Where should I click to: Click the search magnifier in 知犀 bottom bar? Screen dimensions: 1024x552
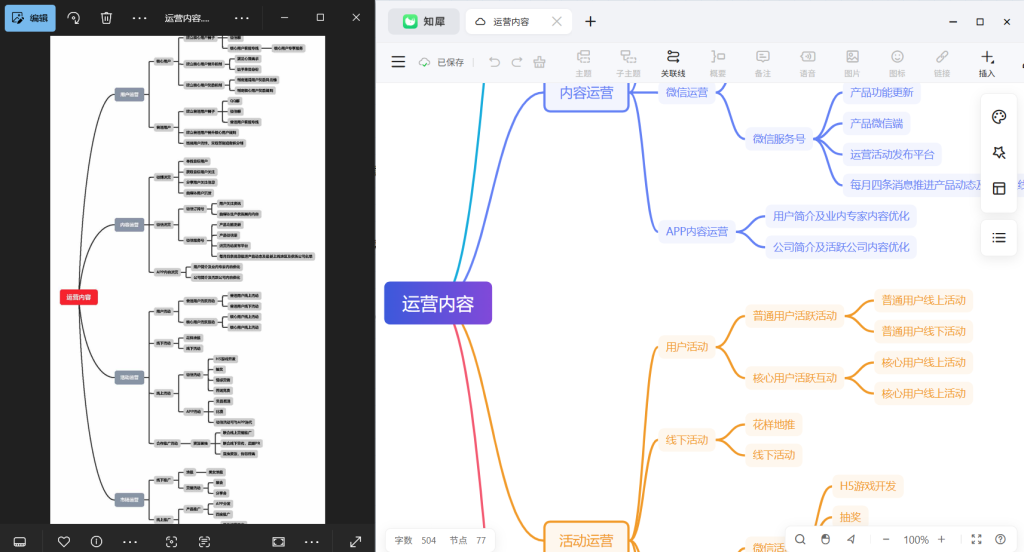point(800,540)
